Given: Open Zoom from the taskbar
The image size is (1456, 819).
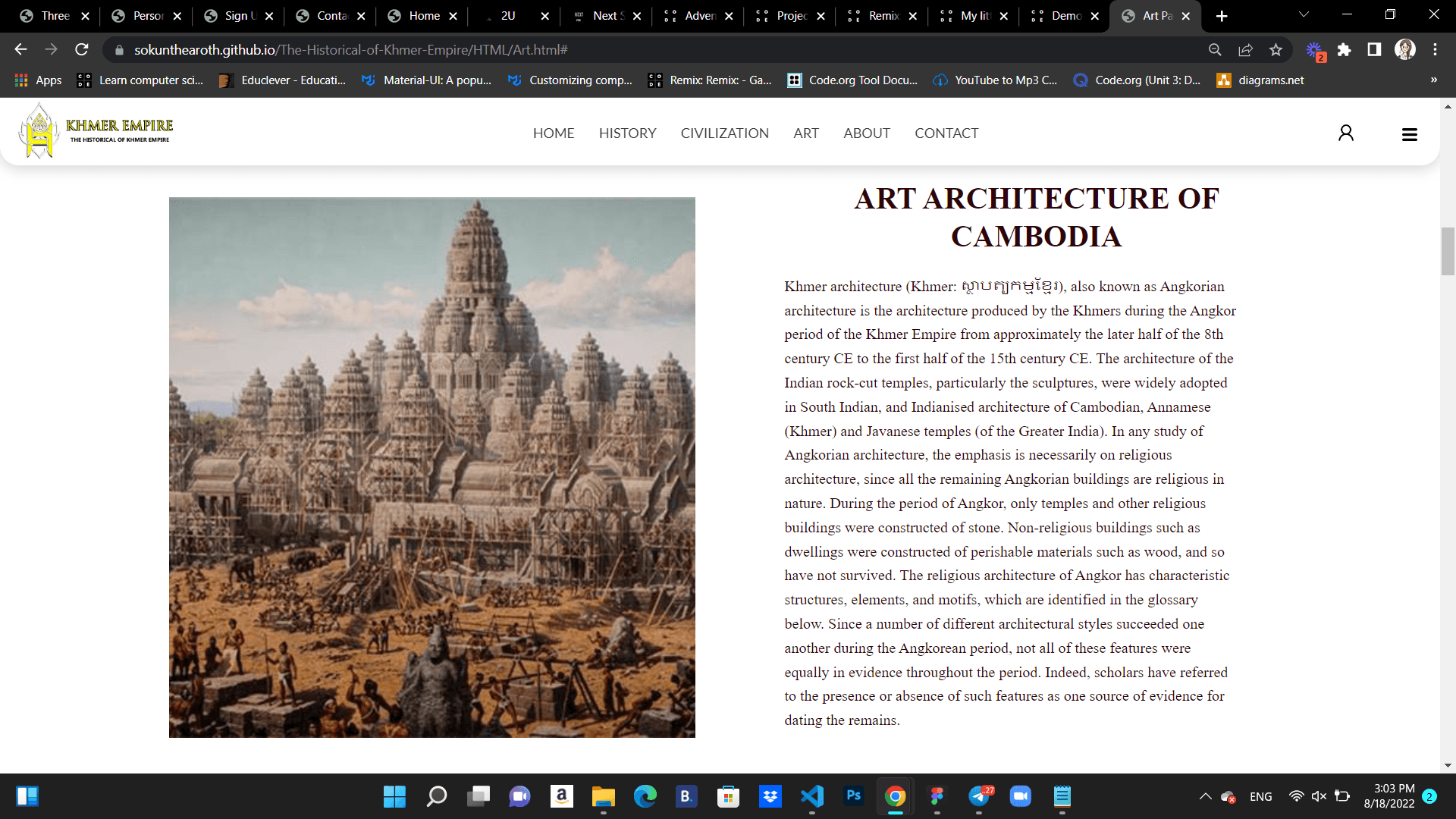Looking at the screenshot, I should pyautogui.click(x=1021, y=796).
